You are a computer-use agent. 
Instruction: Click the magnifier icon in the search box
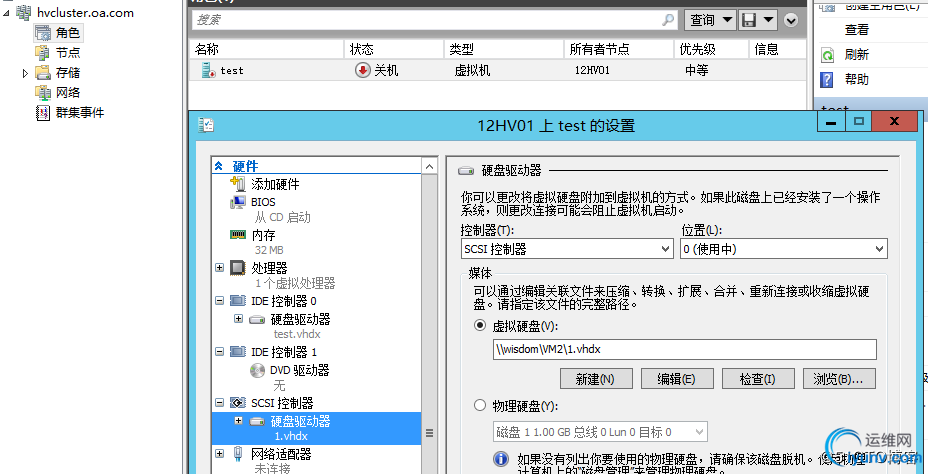click(668, 20)
